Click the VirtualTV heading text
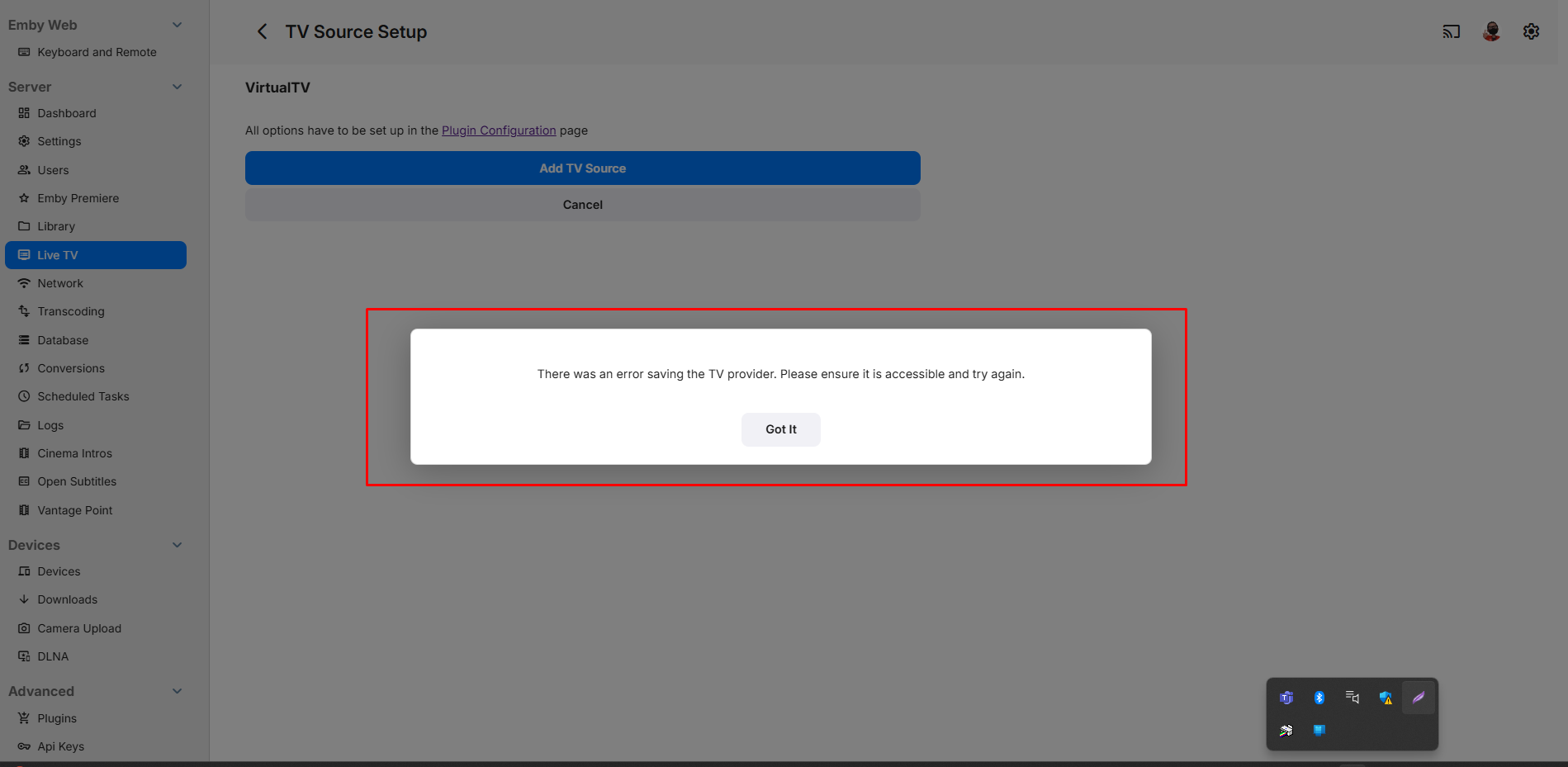Image resolution: width=1568 pixels, height=767 pixels. [277, 88]
